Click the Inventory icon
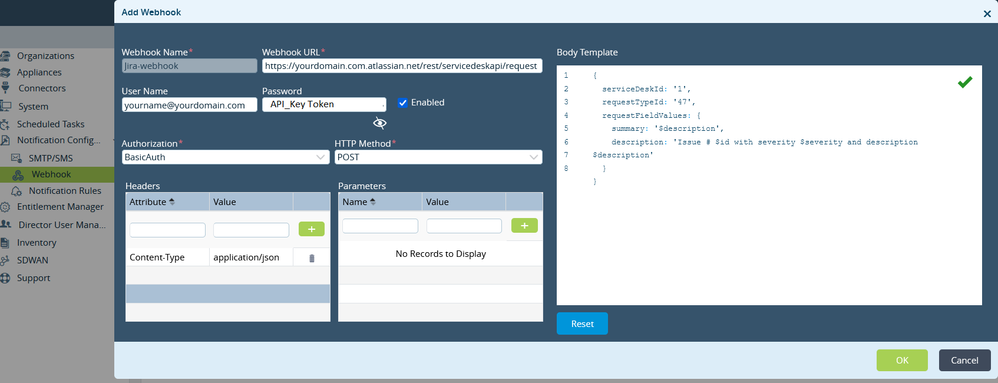Screen dimensions: 998x383 tap(5, 242)
